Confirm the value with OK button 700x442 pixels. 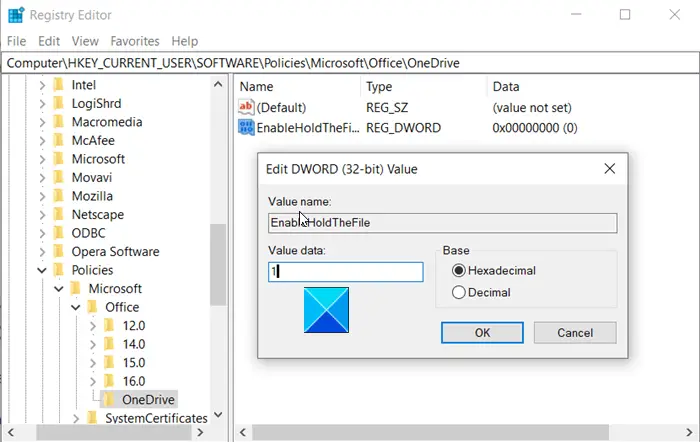482,333
